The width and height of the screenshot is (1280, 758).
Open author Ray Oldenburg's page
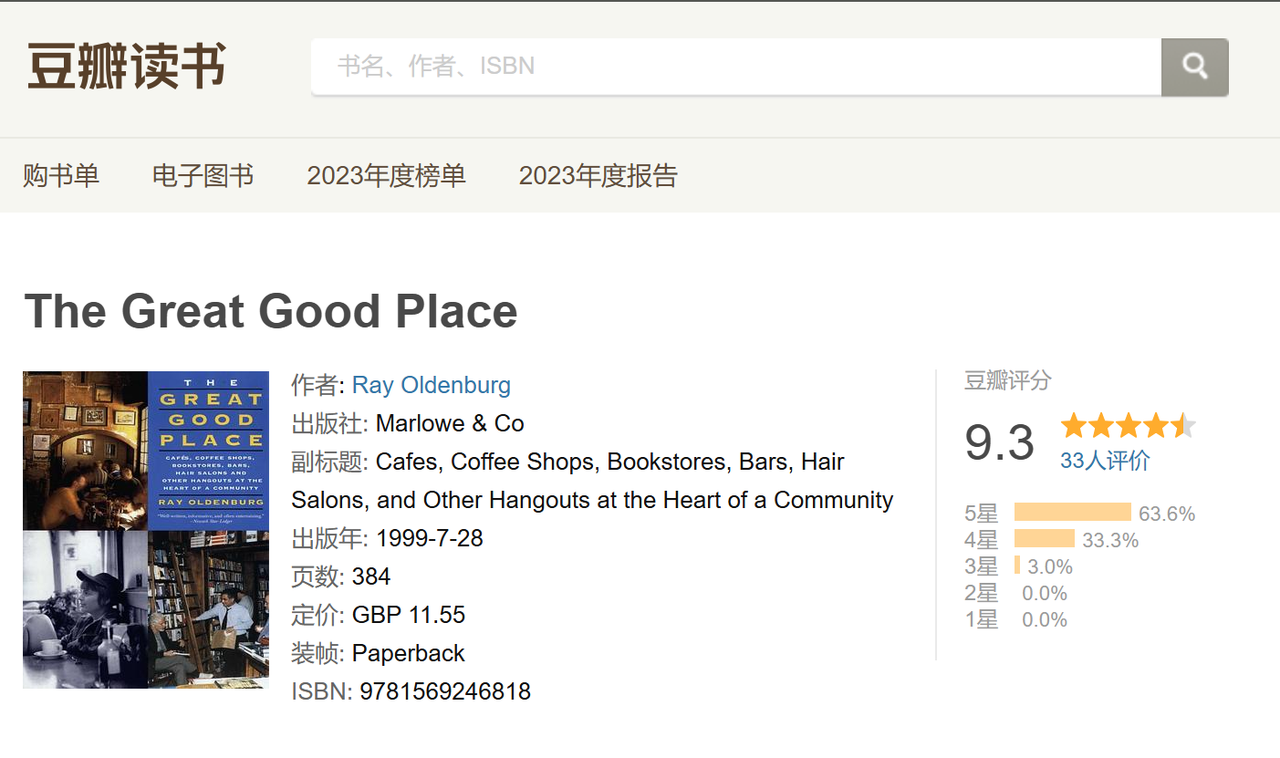coord(431,385)
